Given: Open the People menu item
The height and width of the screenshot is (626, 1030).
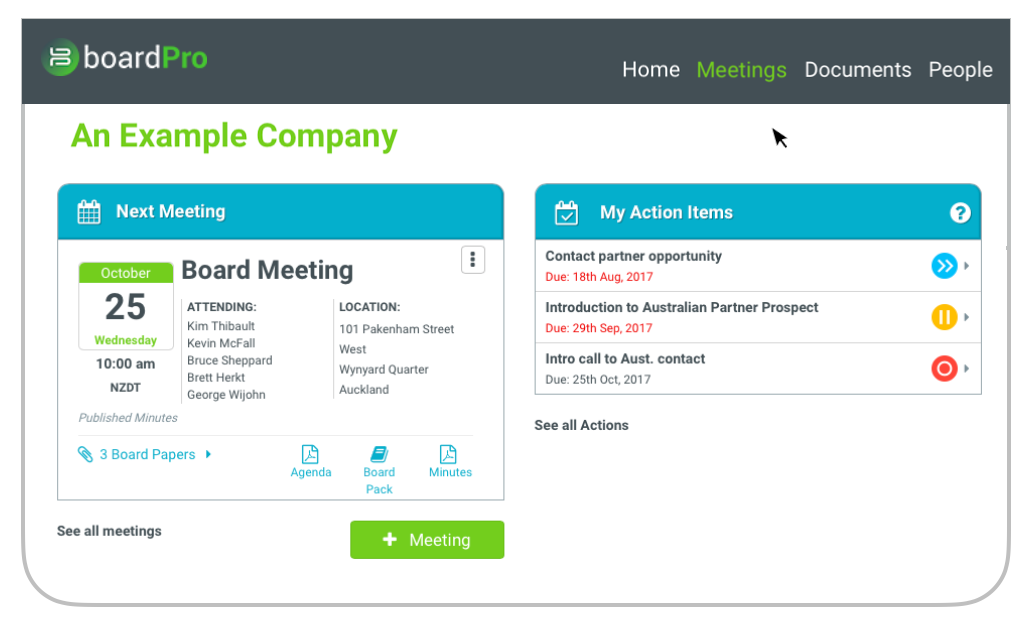Looking at the screenshot, I should point(960,70).
